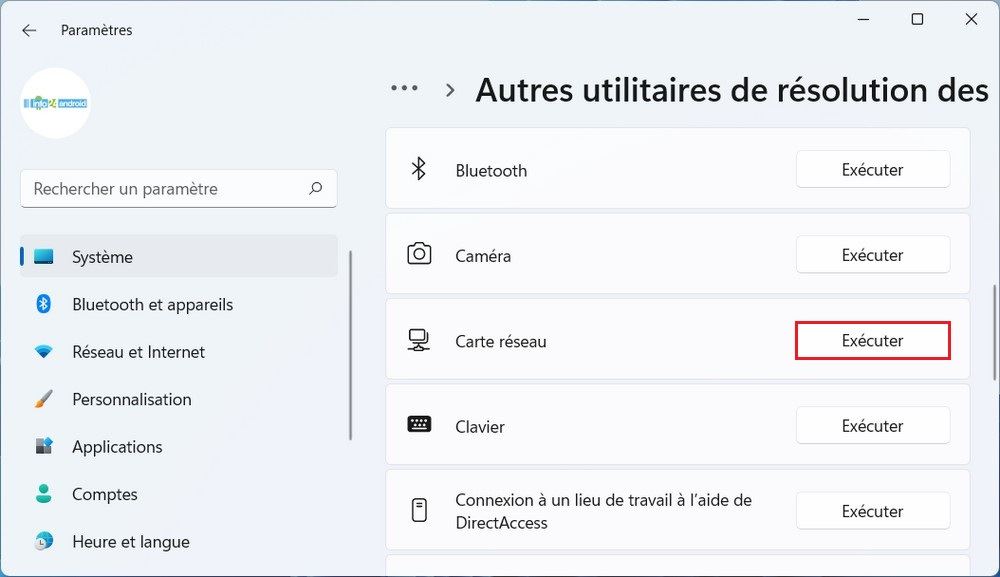
Task: Go back using the arrow button
Action: coord(28,30)
